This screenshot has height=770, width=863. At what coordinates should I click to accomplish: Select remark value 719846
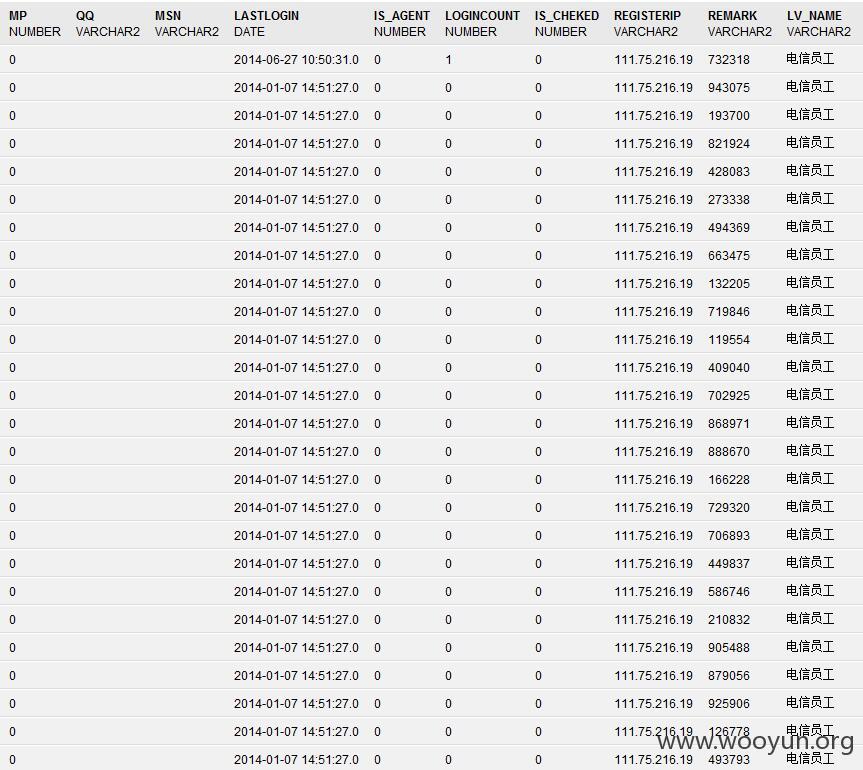(x=729, y=312)
